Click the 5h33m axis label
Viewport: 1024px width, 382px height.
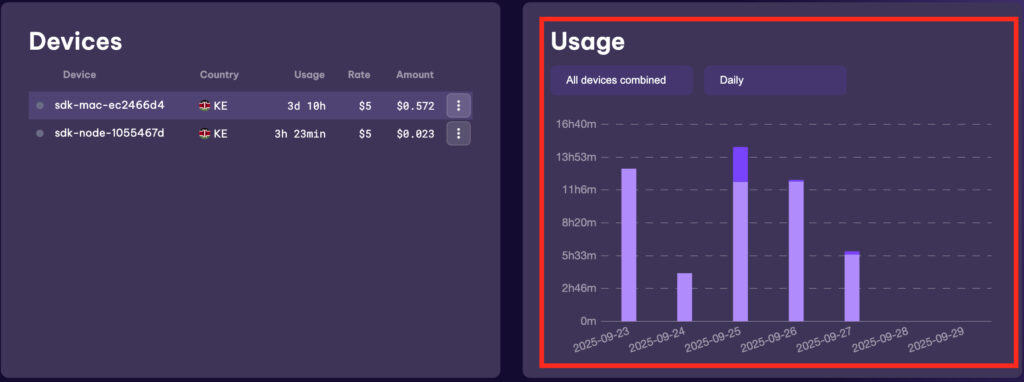pyautogui.click(x=579, y=255)
